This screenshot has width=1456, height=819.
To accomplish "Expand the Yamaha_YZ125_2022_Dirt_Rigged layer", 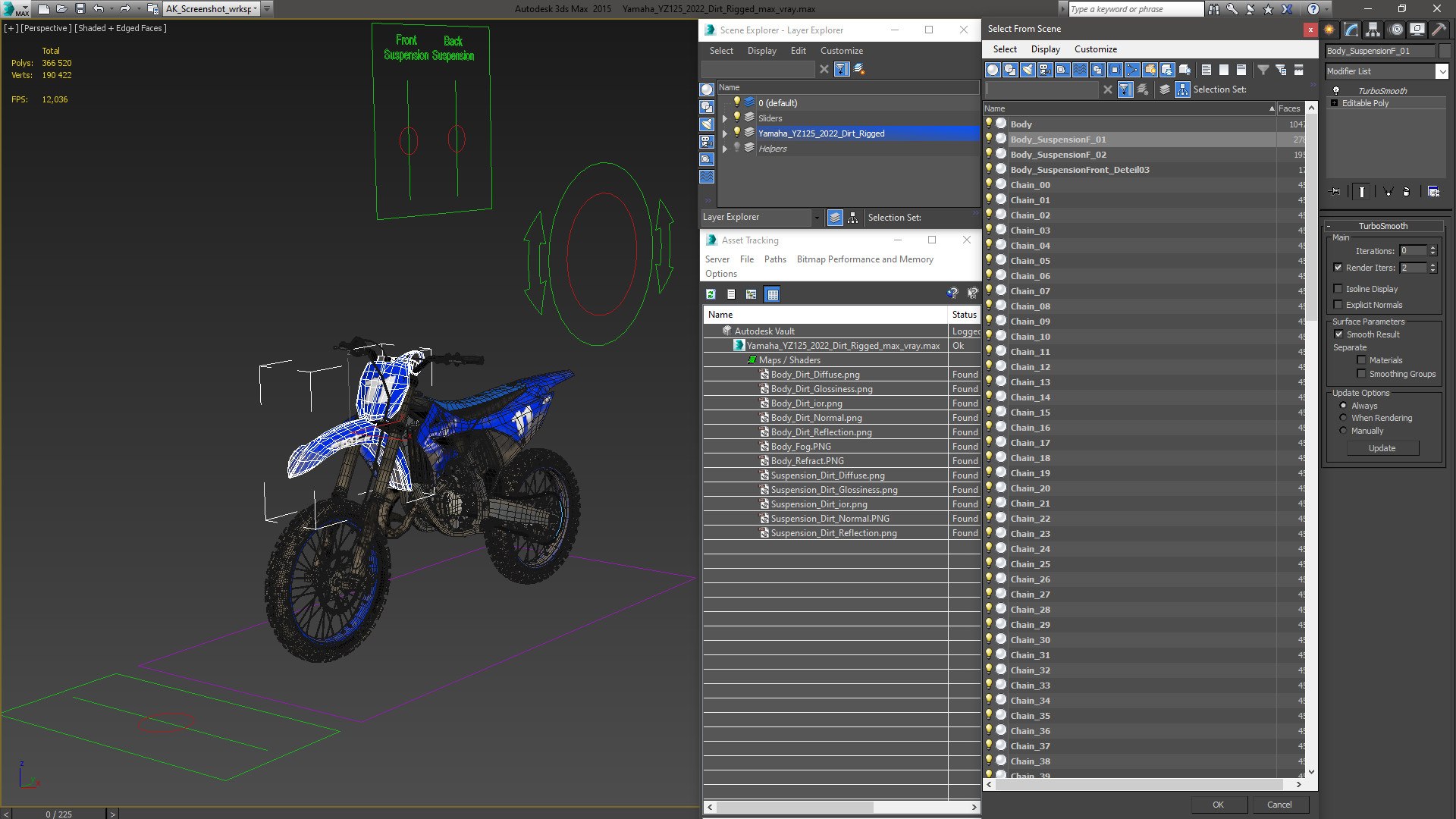I will click(724, 133).
